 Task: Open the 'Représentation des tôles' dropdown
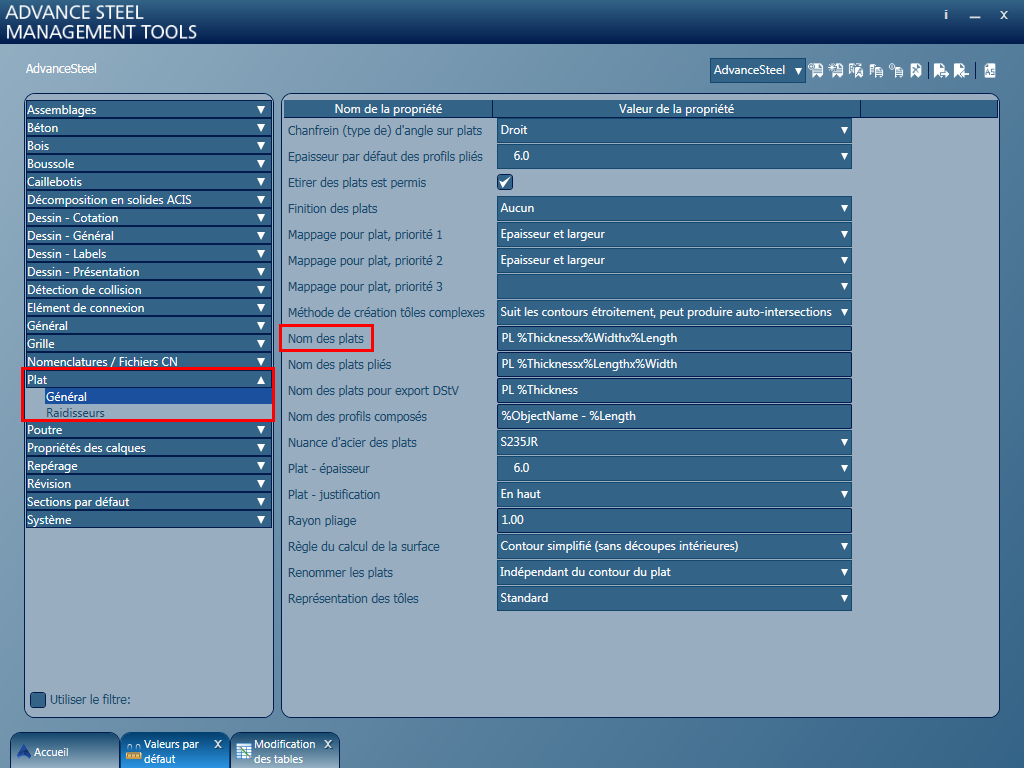pos(674,598)
